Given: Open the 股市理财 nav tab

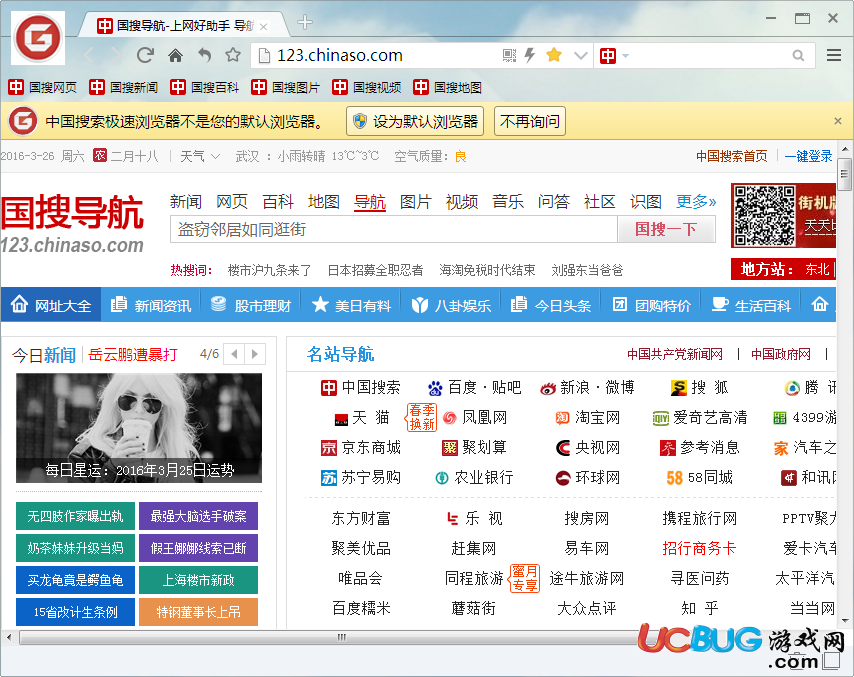Looking at the screenshot, I should (x=251, y=305).
